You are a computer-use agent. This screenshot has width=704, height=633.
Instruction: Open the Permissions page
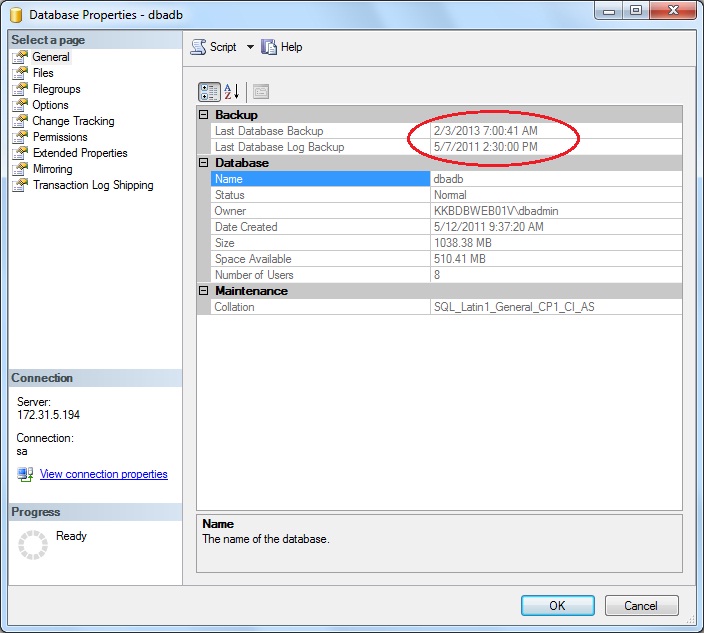(60, 137)
